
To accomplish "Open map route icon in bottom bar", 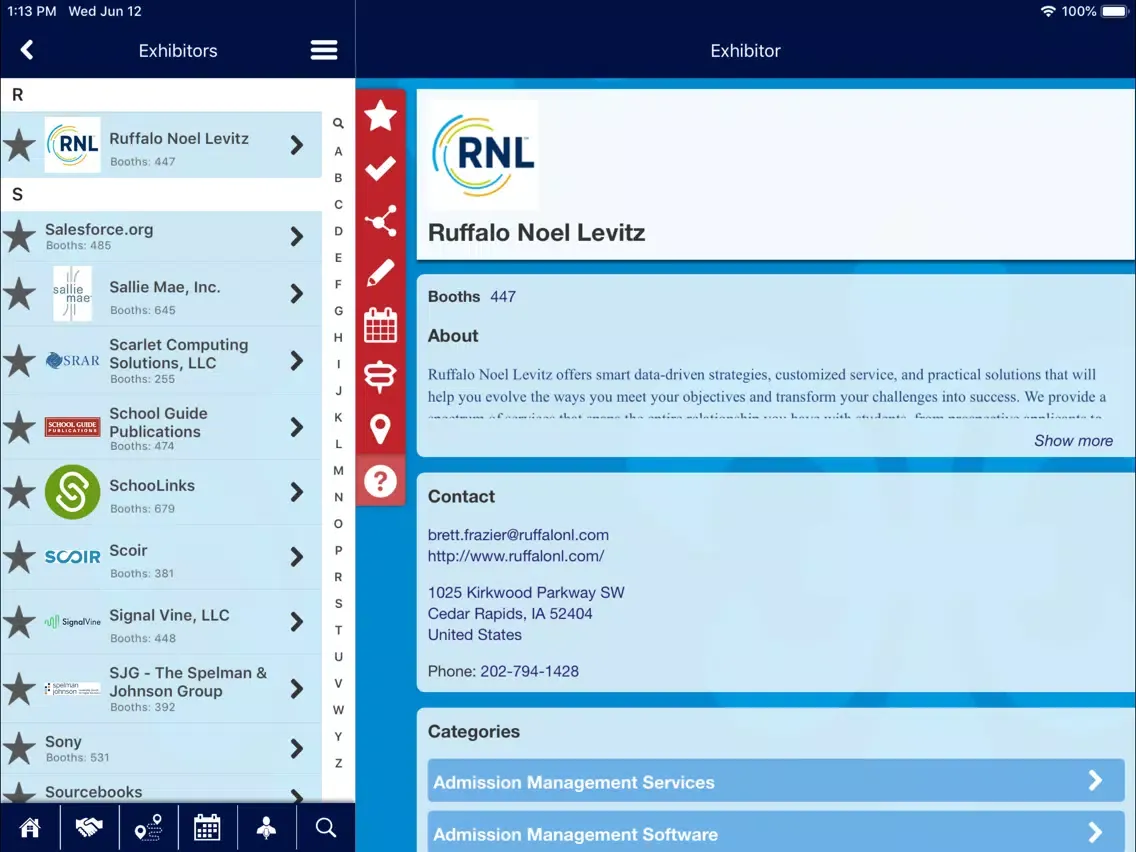I will click(x=149, y=827).
